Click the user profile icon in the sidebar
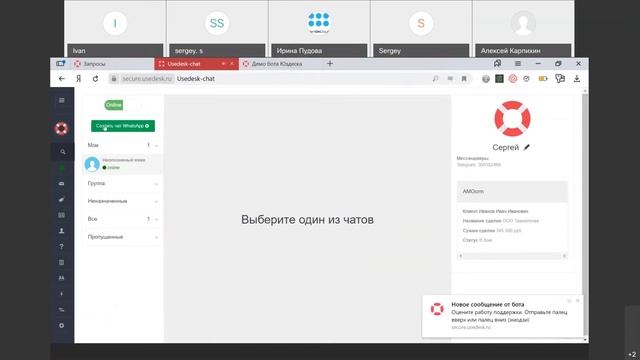This screenshot has height=360, width=640. 62,231
